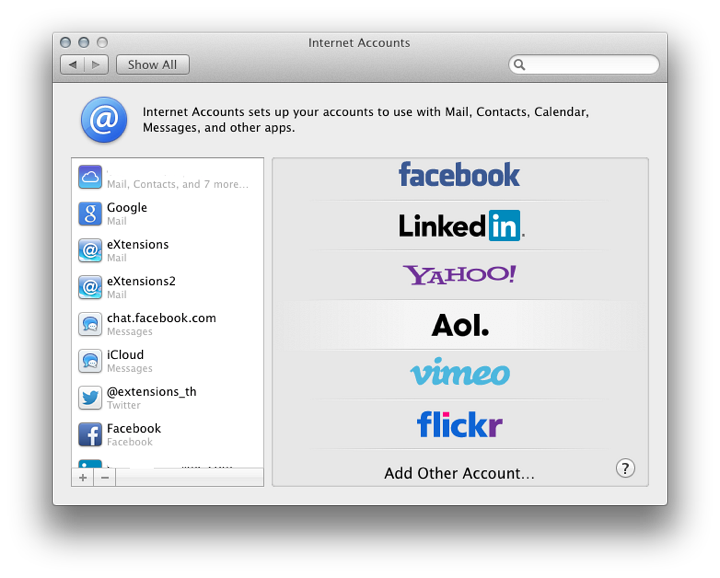Click the partially visible LinkedIn account icon

point(90,463)
